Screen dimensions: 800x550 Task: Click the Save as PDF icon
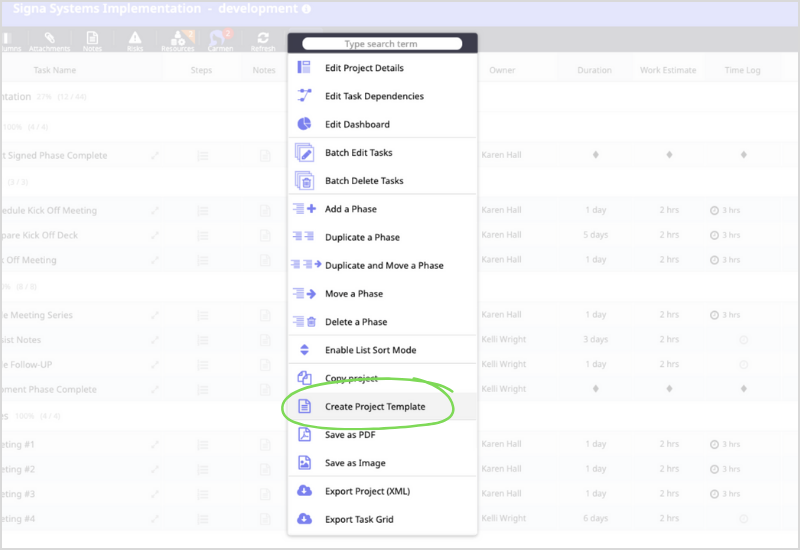(x=305, y=434)
